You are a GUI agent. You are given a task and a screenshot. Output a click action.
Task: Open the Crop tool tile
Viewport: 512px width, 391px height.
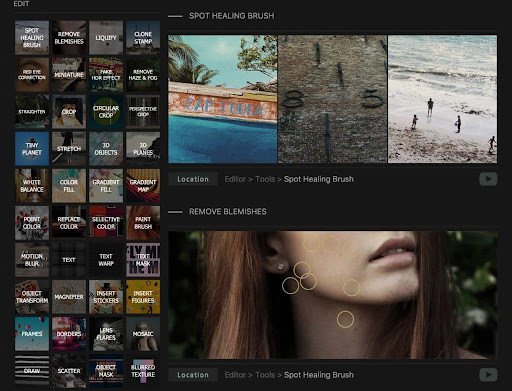(x=69, y=112)
